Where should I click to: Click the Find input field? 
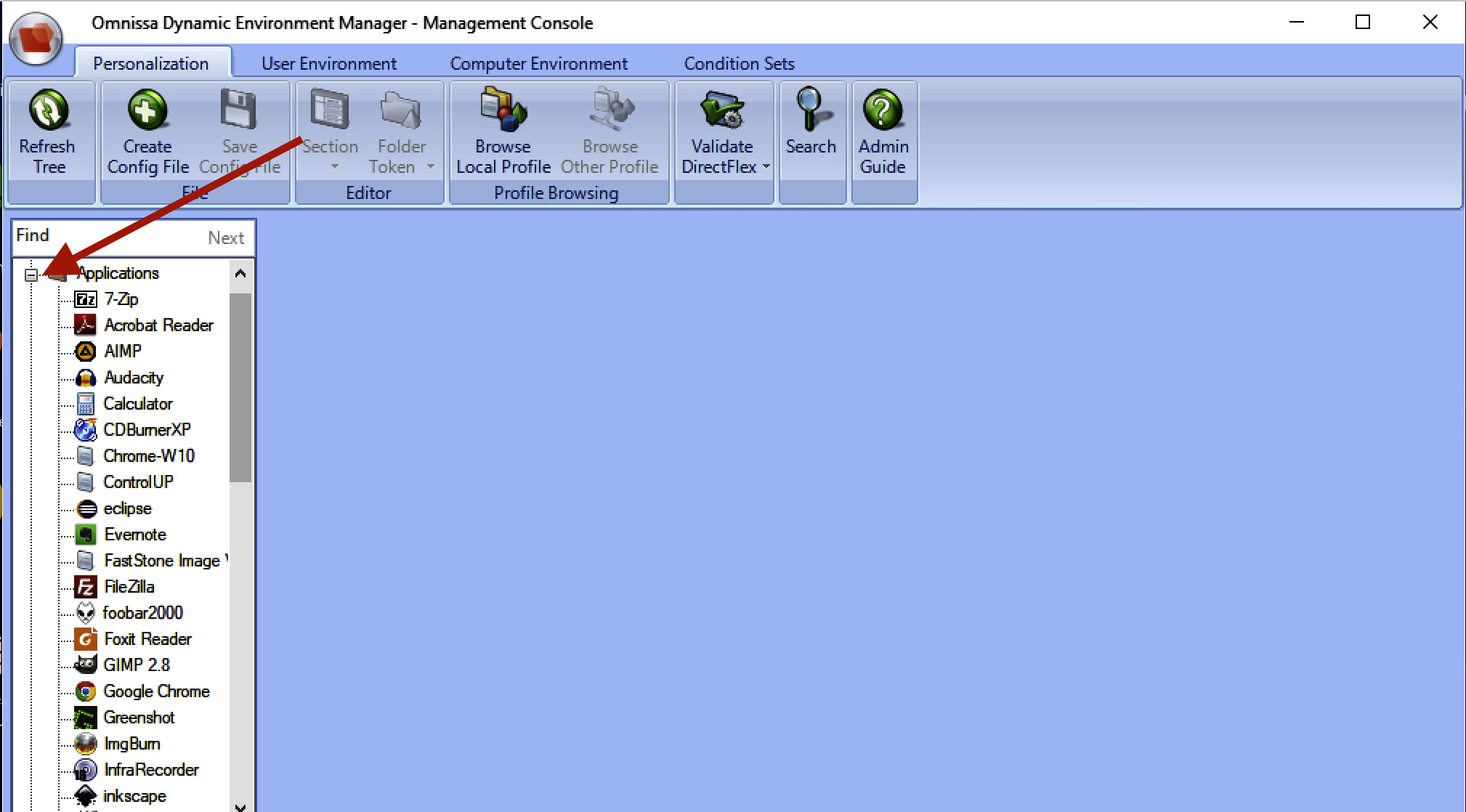click(x=109, y=237)
